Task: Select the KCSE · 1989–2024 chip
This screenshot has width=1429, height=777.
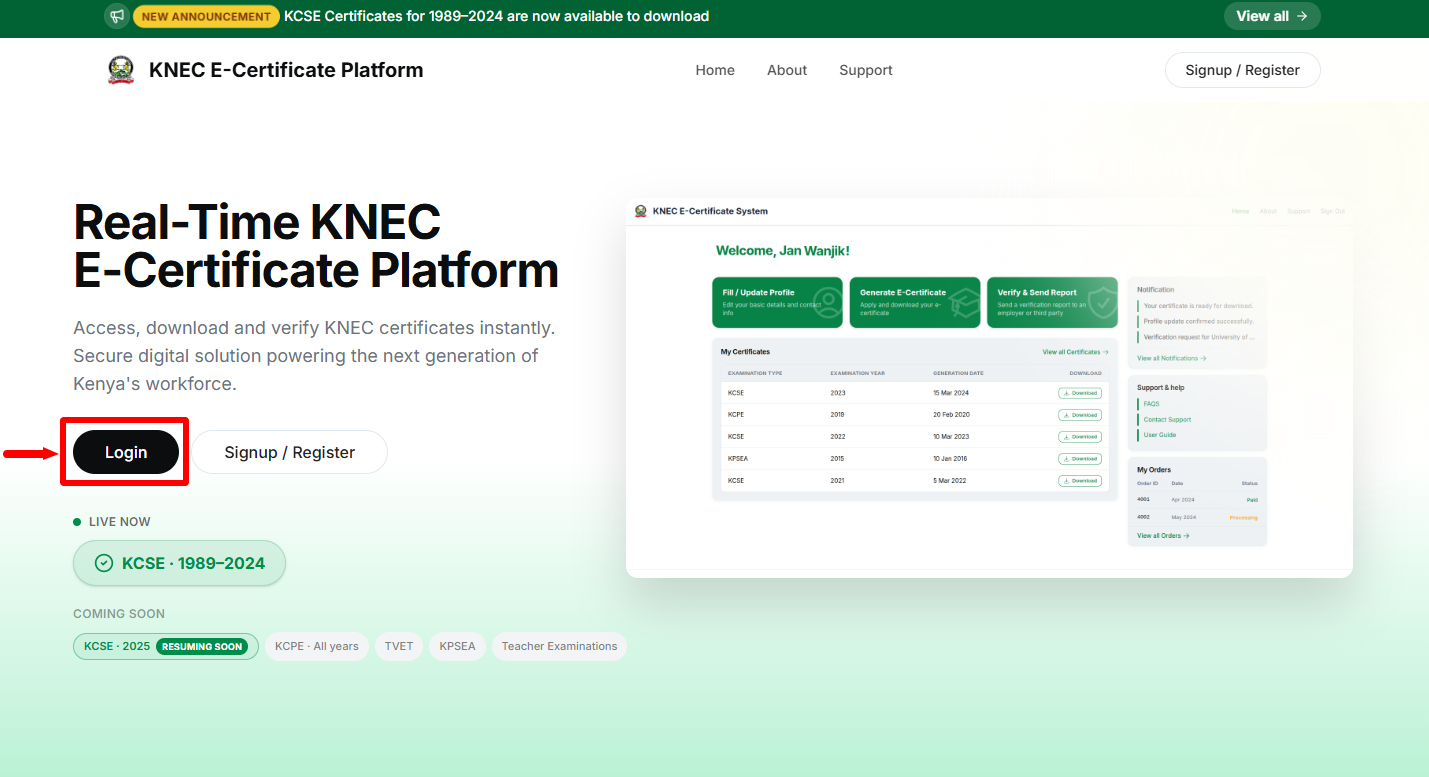Action: click(x=179, y=563)
